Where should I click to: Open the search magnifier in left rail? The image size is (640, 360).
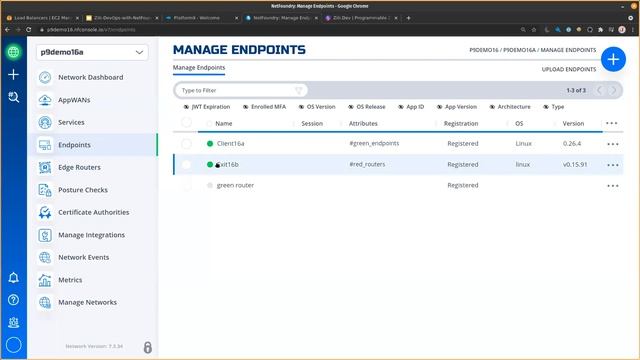click(13, 97)
